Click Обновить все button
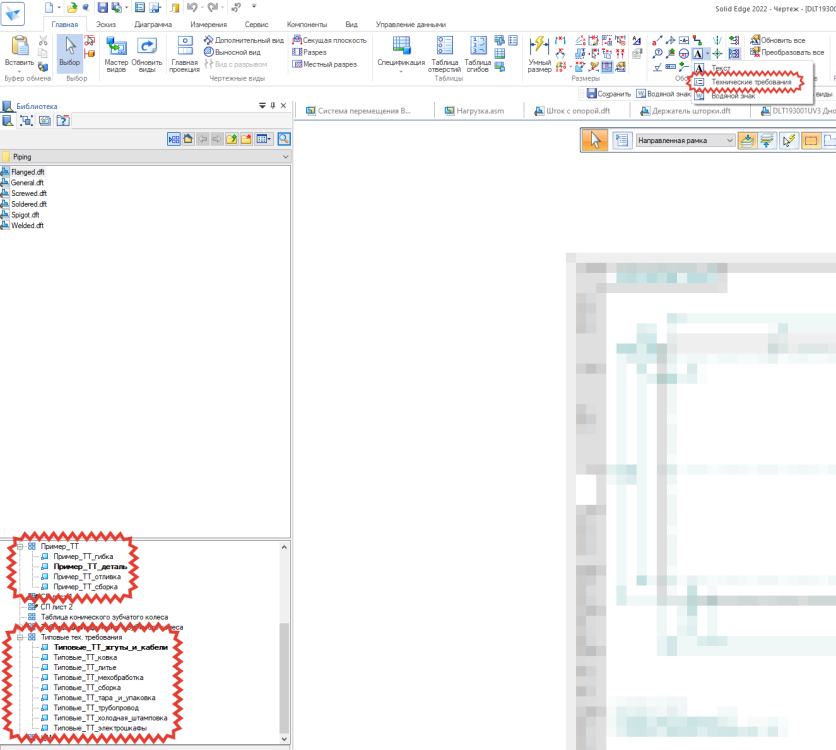 tap(777, 40)
